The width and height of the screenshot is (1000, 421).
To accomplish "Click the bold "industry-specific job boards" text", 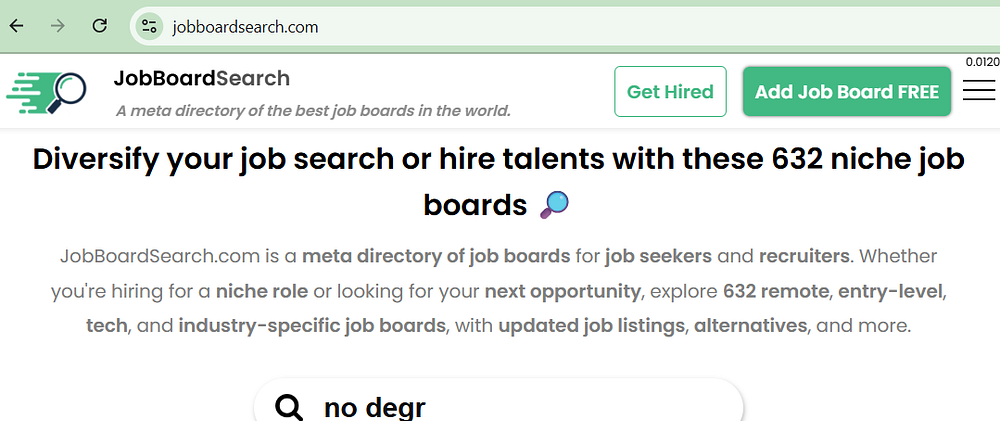I will (x=312, y=326).
